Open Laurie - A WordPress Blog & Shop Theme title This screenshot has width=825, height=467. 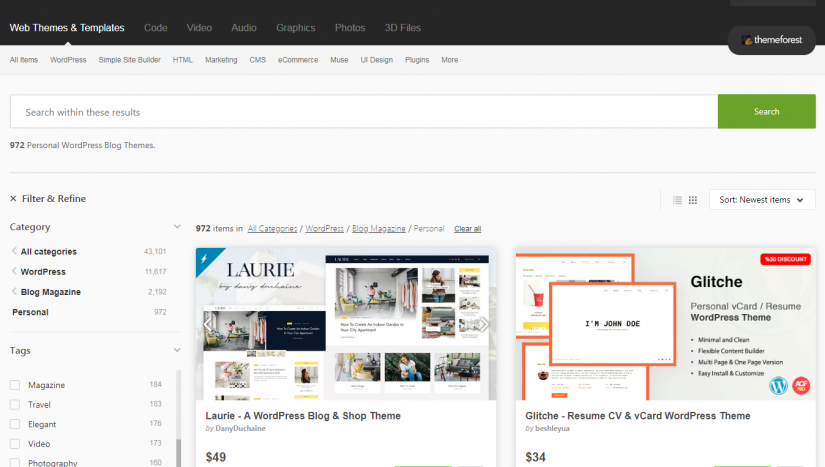pyautogui.click(x=303, y=415)
